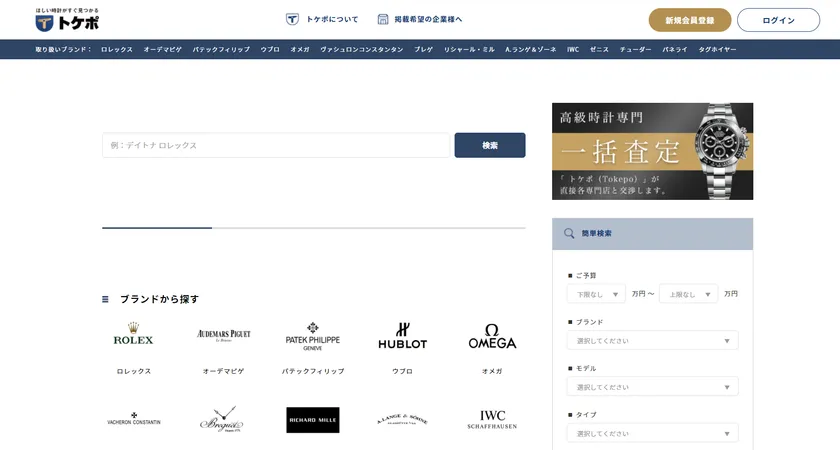Click the ログイン button
This screenshot has height=450, width=840.
(x=778, y=20)
